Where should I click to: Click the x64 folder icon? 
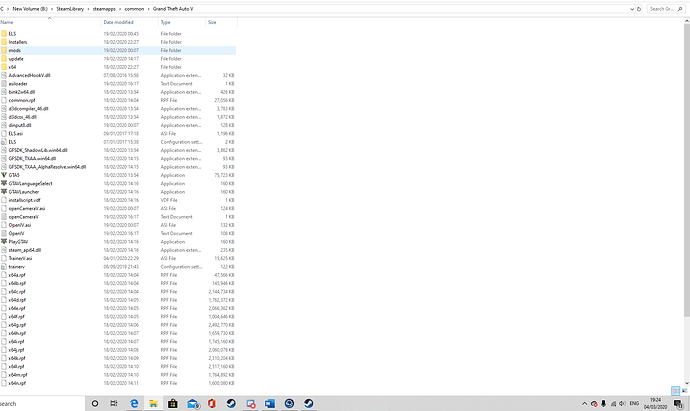point(4,67)
